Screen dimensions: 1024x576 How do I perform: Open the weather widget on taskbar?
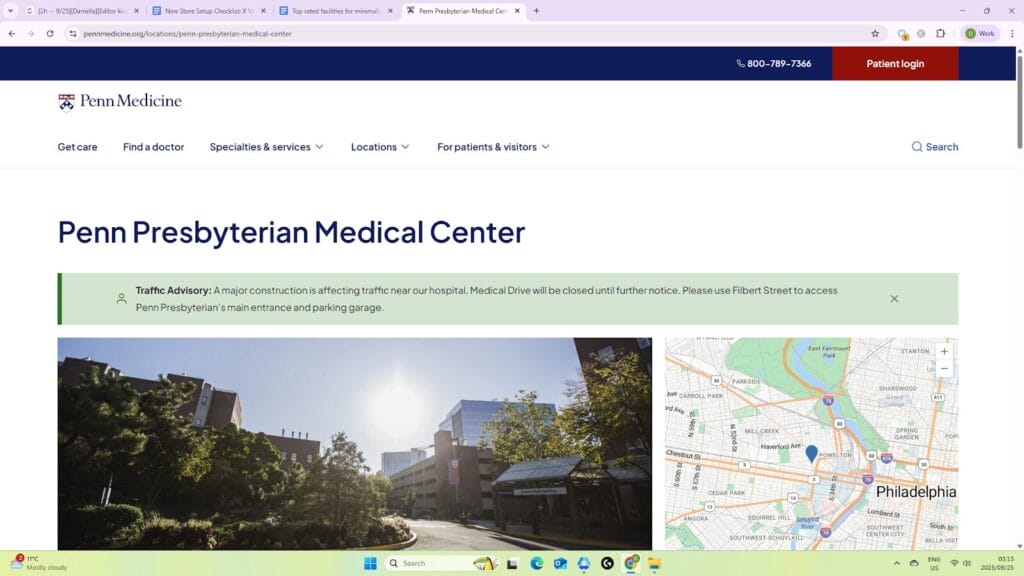pos(38,563)
